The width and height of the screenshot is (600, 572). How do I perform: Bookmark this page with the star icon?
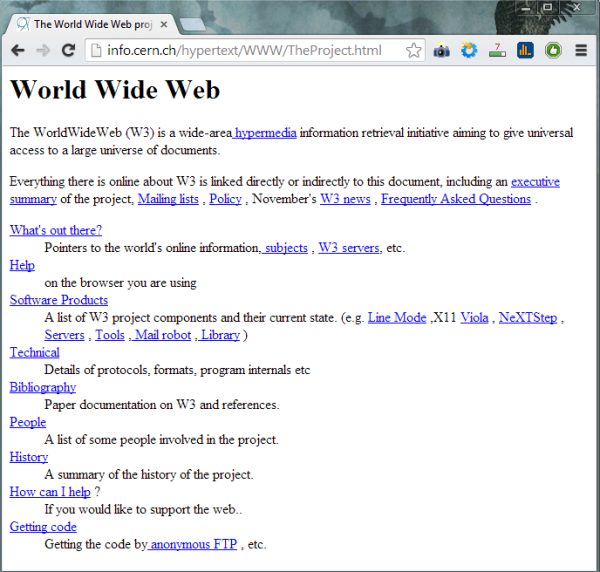click(414, 50)
